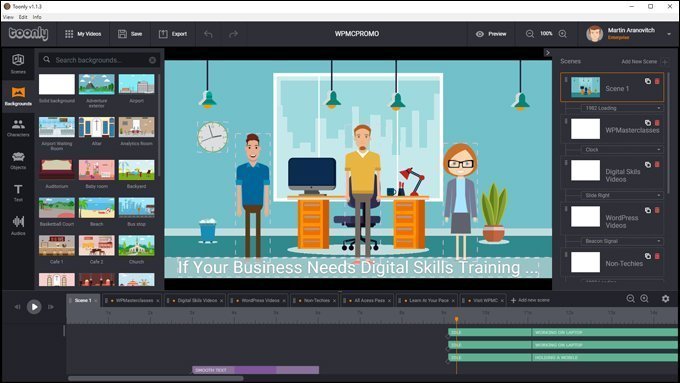The width and height of the screenshot is (680, 383).
Task: Open the 1982 Loading transition dropdown
Action: pos(621,108)
